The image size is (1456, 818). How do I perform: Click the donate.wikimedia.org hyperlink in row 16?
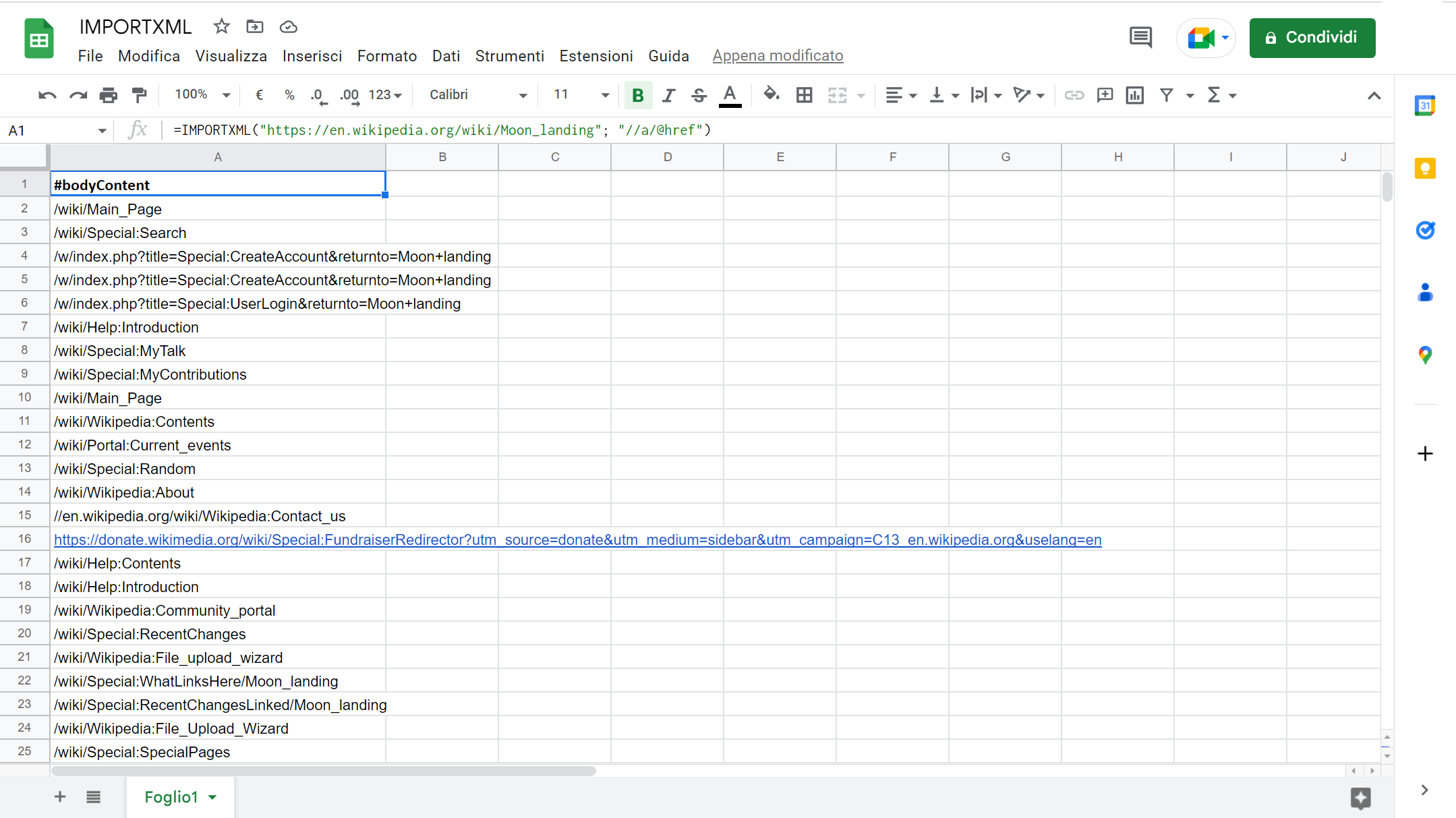577,539
